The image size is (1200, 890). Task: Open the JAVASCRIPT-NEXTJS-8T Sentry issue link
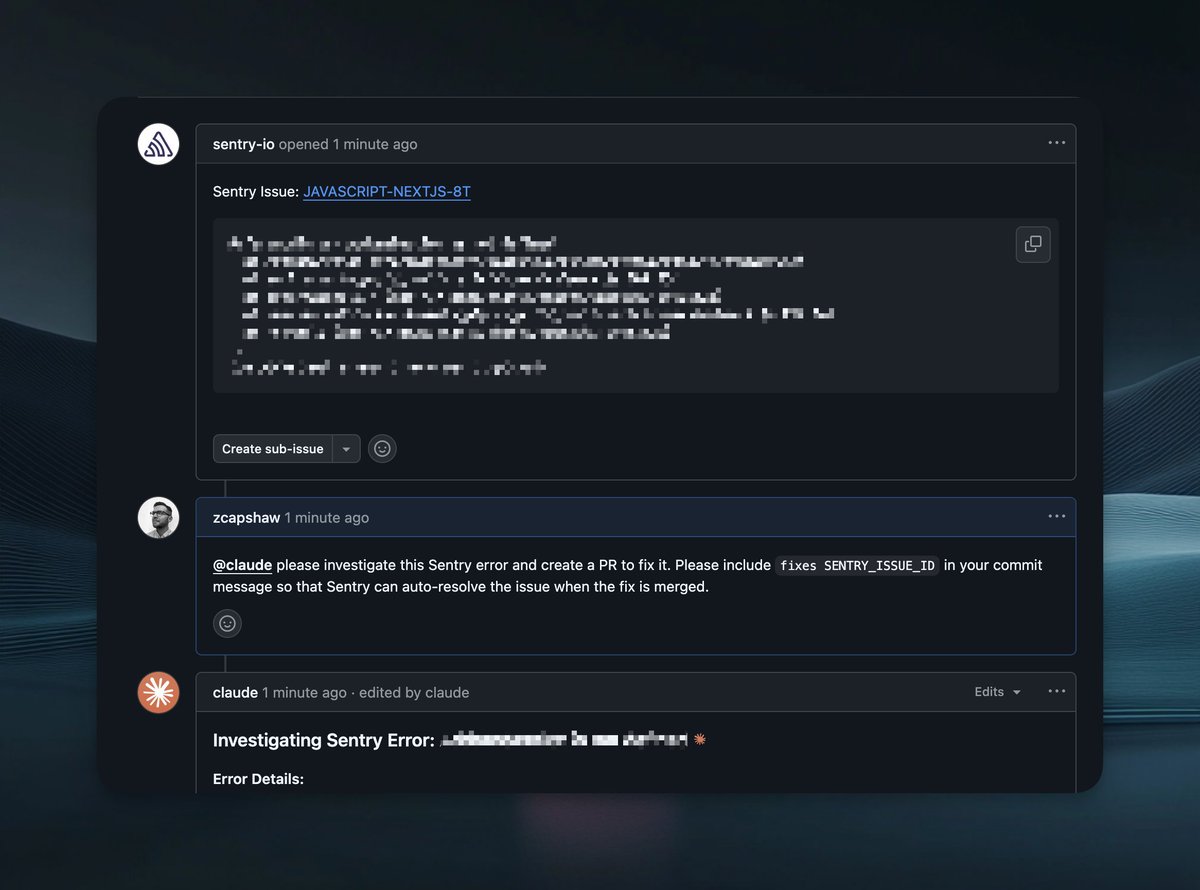[x=387, y=191]
